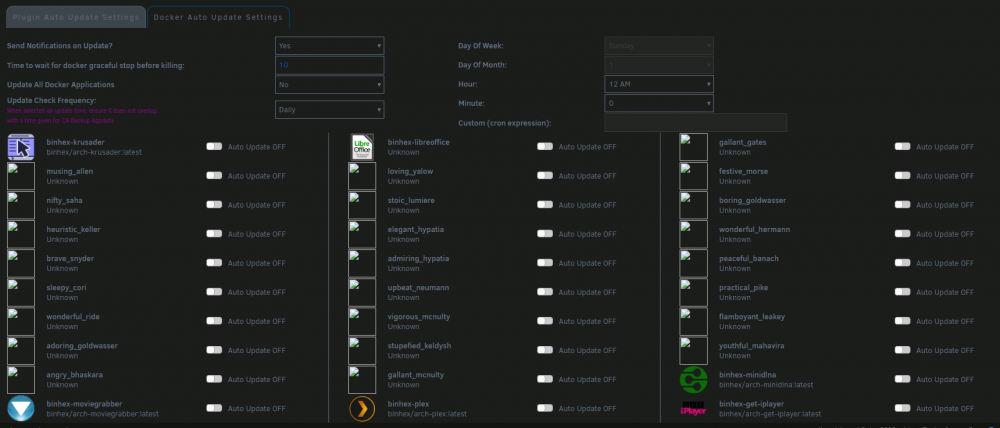Click the purple CA Backup Appdata warning text
Viewport: 1000px width, 428px height.
click(82, 115)
